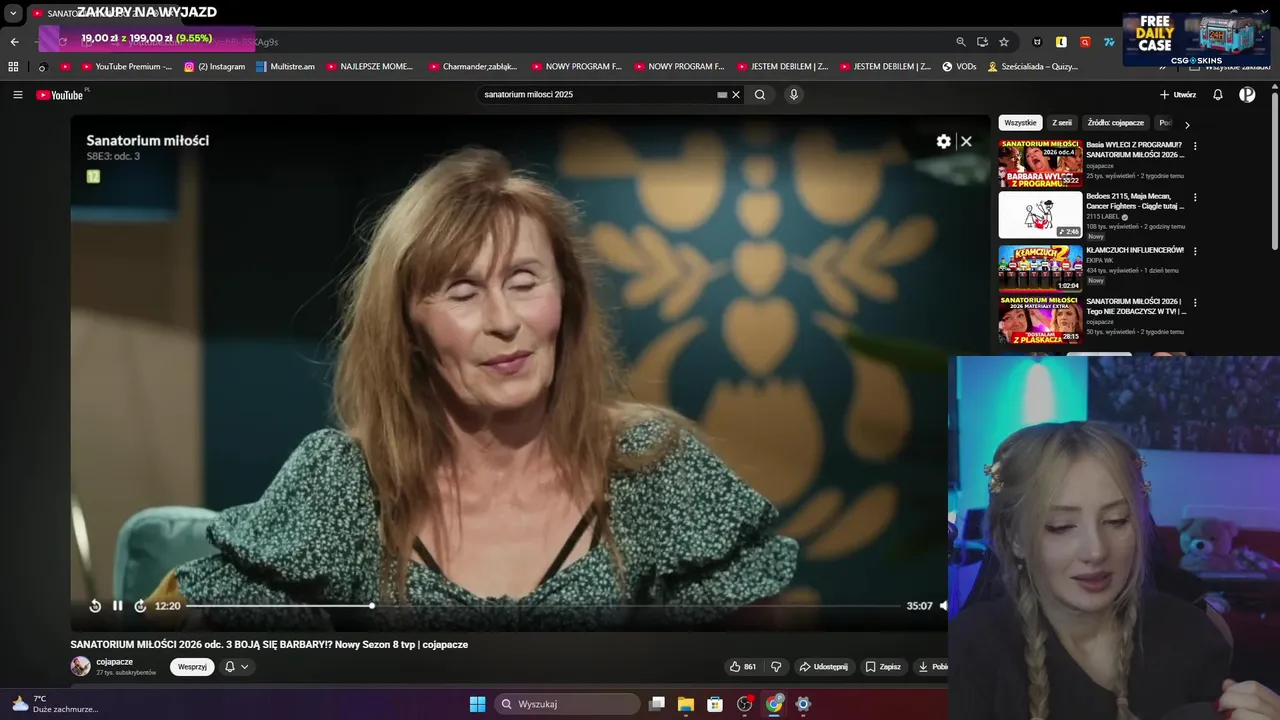Open the on-screen keyboard icon in the search box
This screenshot has height=720, width=1280.
pos(722,95)
